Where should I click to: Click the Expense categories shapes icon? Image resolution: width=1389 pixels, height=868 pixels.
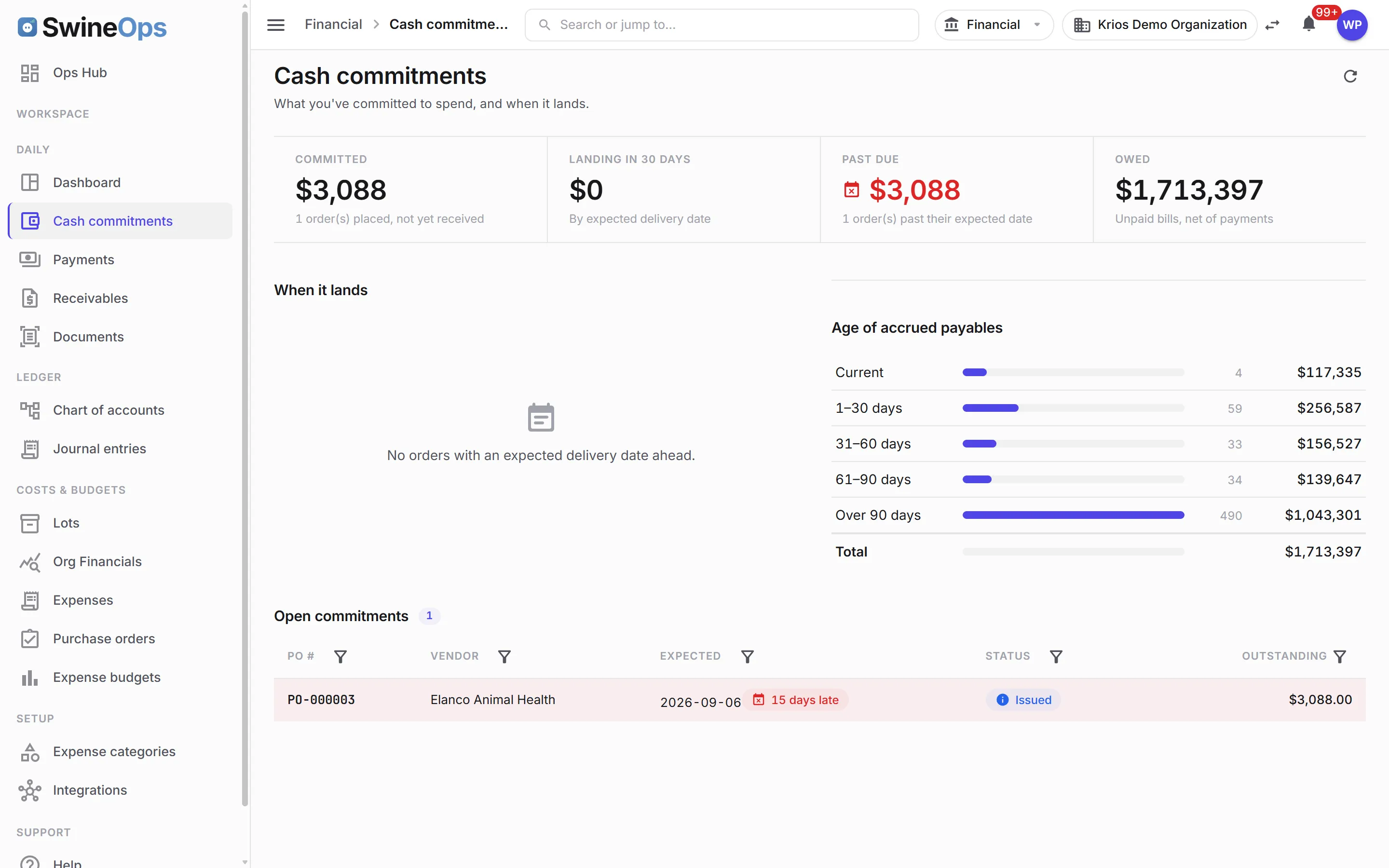(x=30, y=752)
